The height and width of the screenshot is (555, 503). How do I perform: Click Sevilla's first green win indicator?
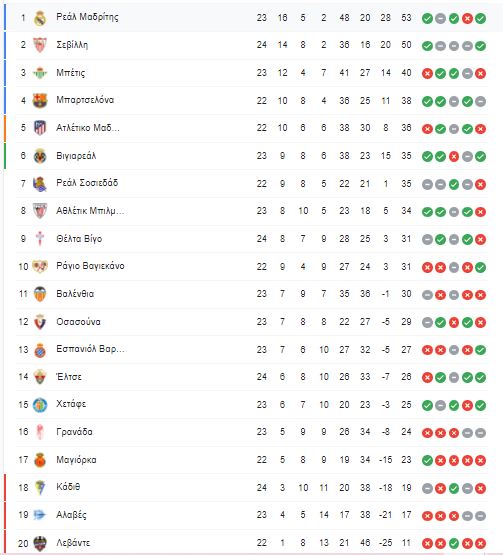(x=427, y=46)
